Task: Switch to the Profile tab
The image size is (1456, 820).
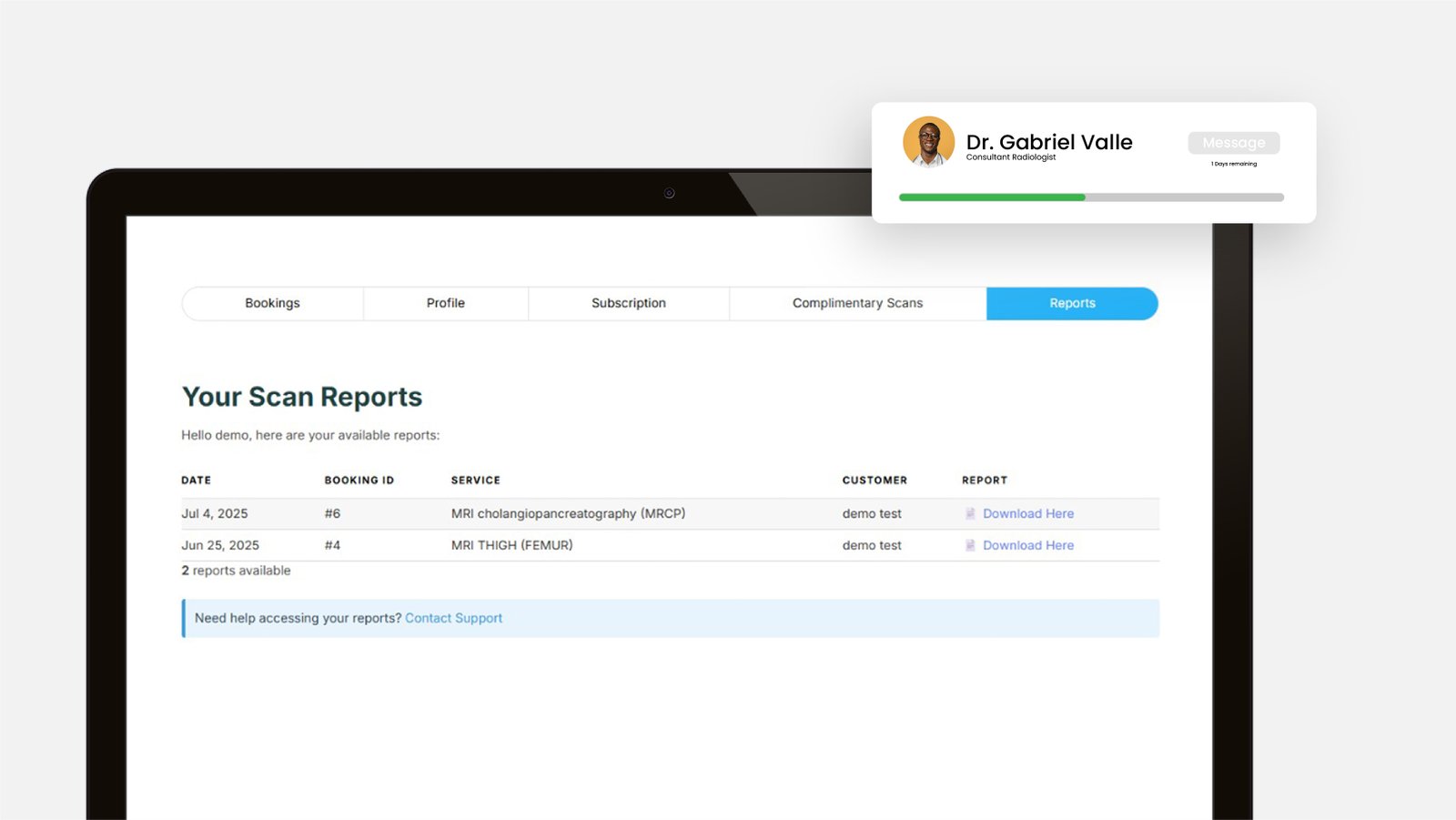Action: 446,303
